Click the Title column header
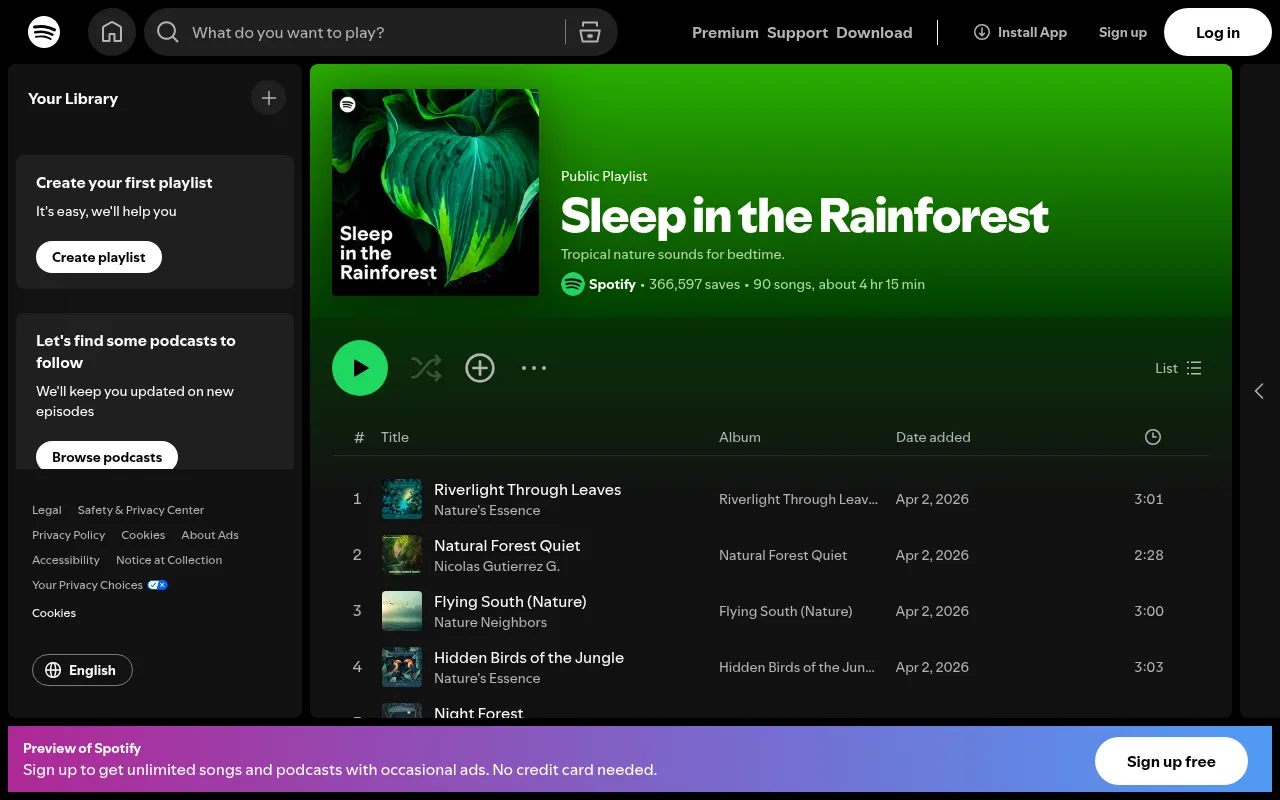The height and width of the screenshot is (800, 1280). point(395,437)
